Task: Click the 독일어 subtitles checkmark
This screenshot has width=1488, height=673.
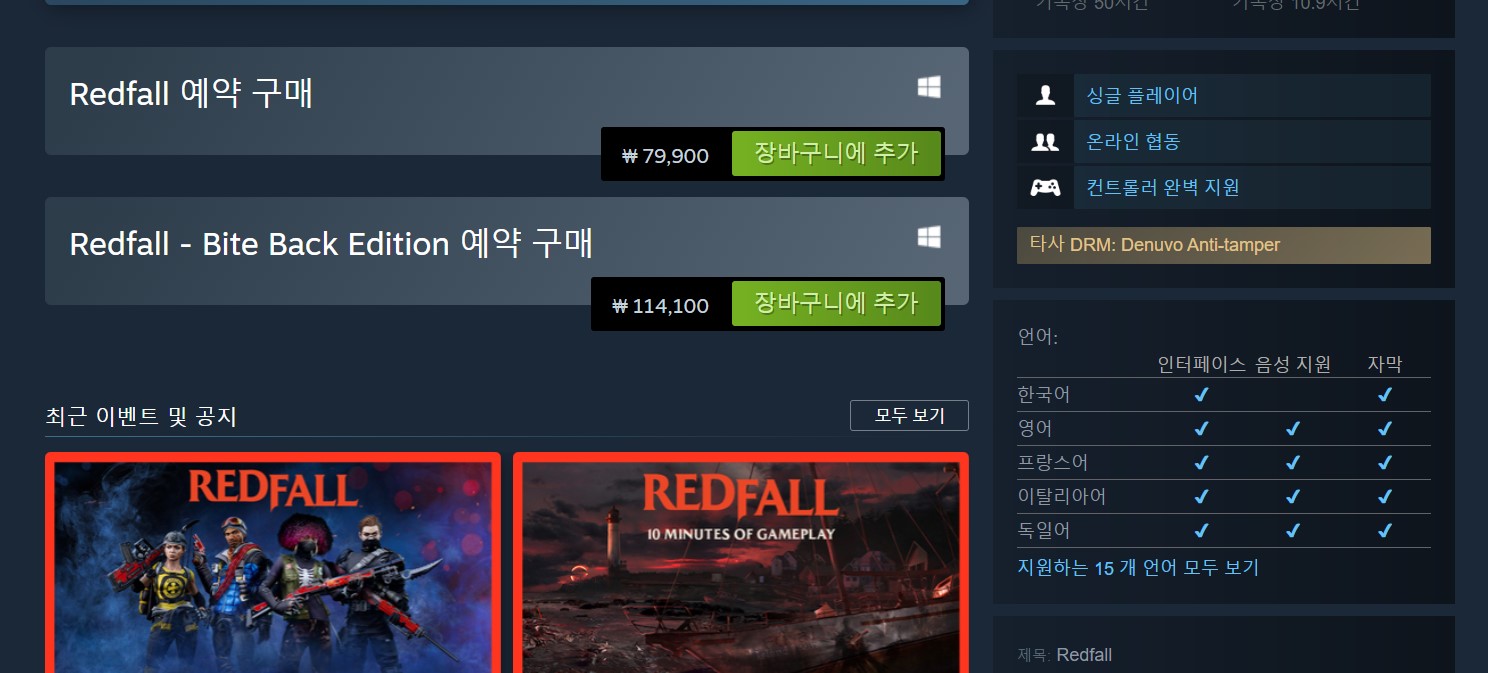Action: [x=1384, y=530]
